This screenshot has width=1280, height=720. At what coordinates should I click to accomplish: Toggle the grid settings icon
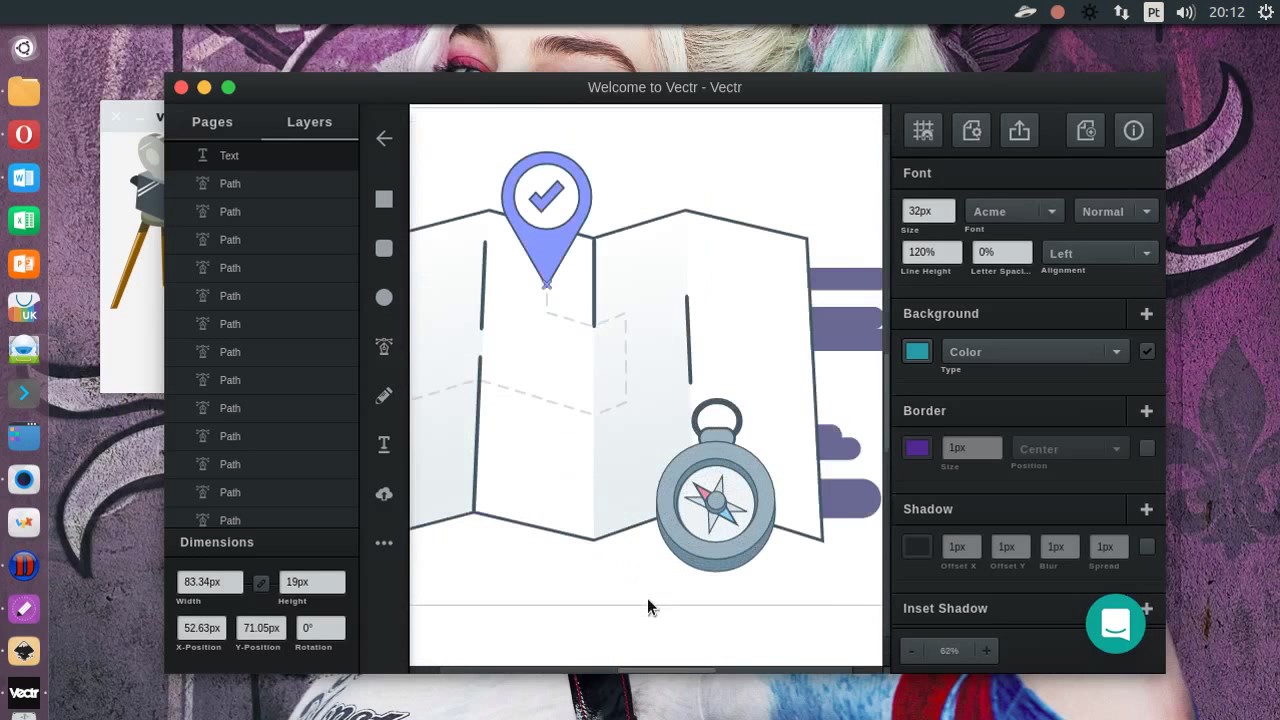point(923,130)
